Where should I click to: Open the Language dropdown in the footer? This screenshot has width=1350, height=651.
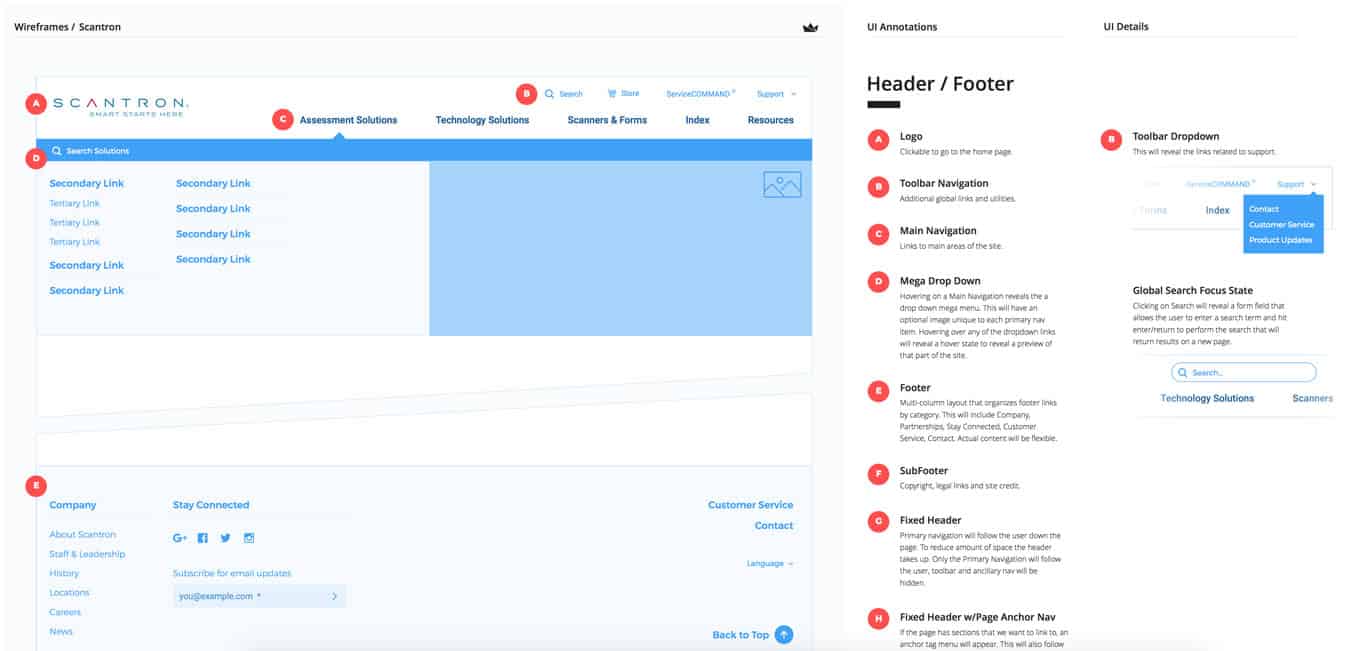[x=770, y=563]
